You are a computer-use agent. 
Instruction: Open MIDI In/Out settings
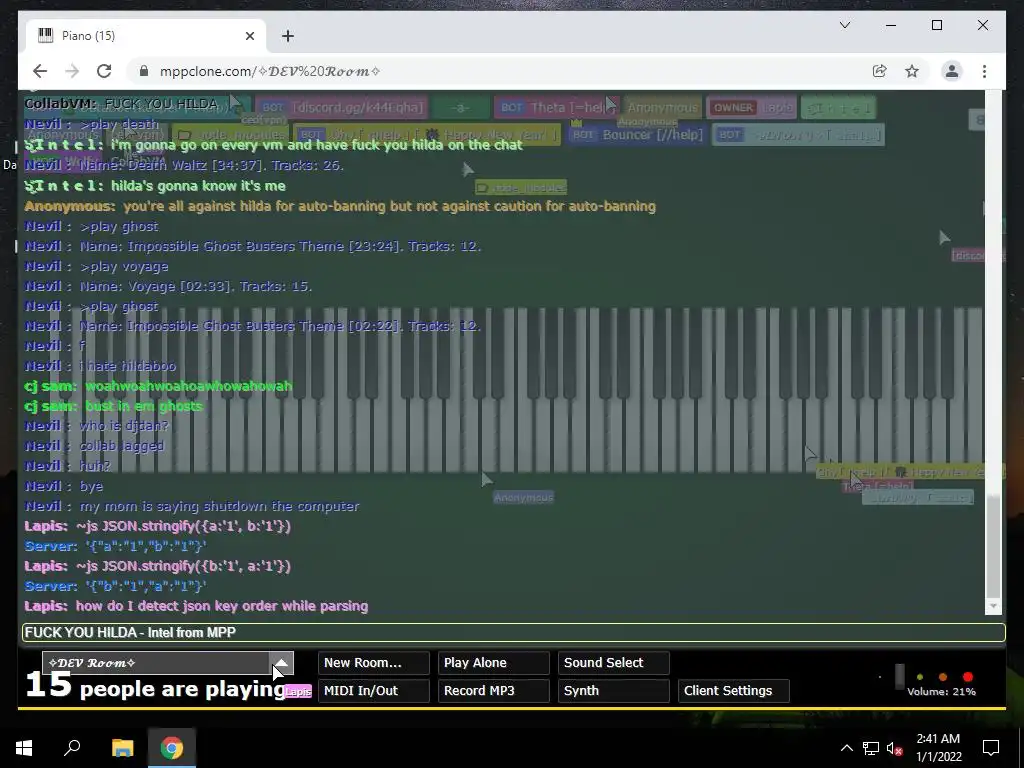tap(374, 690)
